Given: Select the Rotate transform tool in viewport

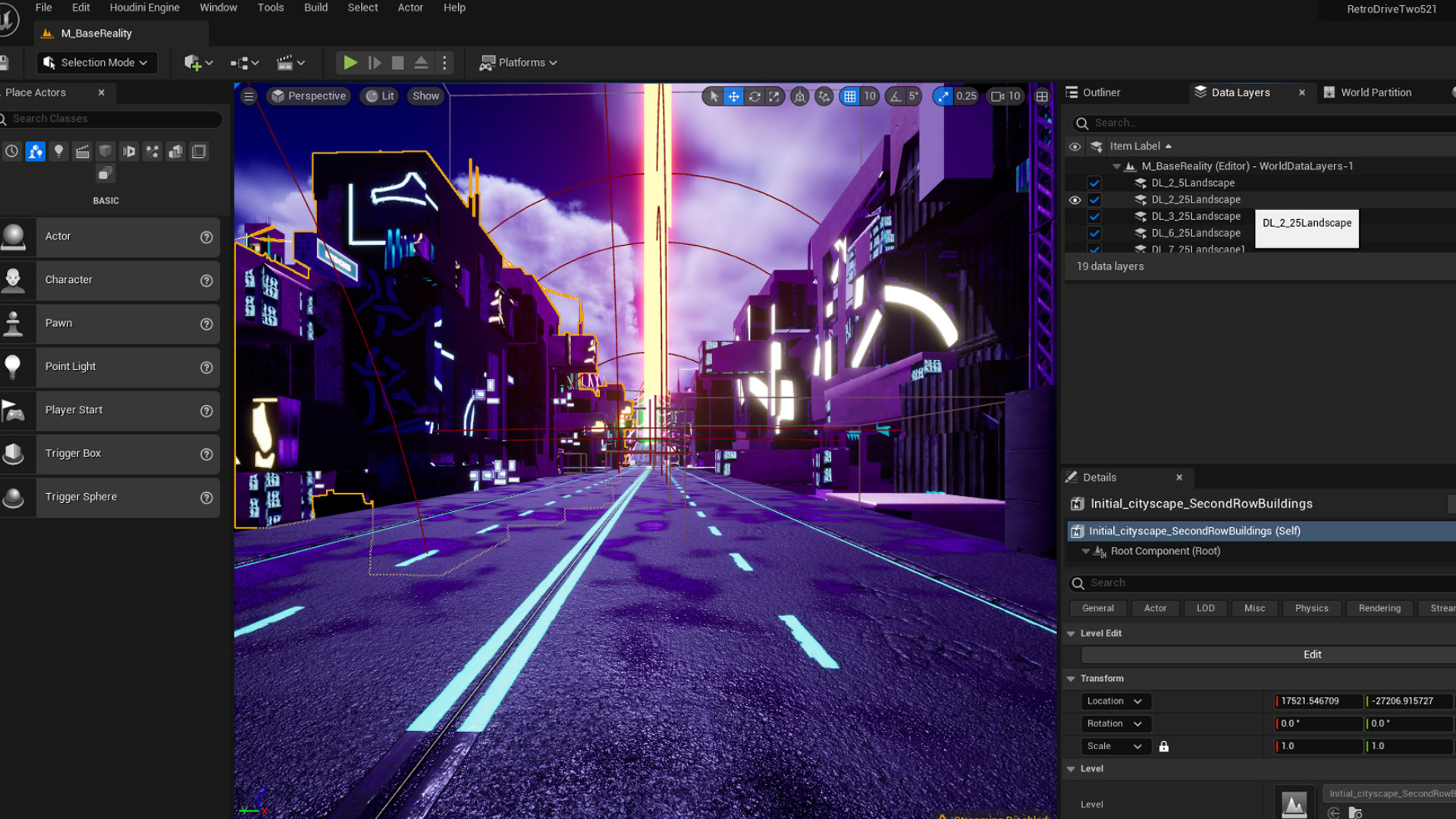Looking at the screenshot, I should 754,96.
